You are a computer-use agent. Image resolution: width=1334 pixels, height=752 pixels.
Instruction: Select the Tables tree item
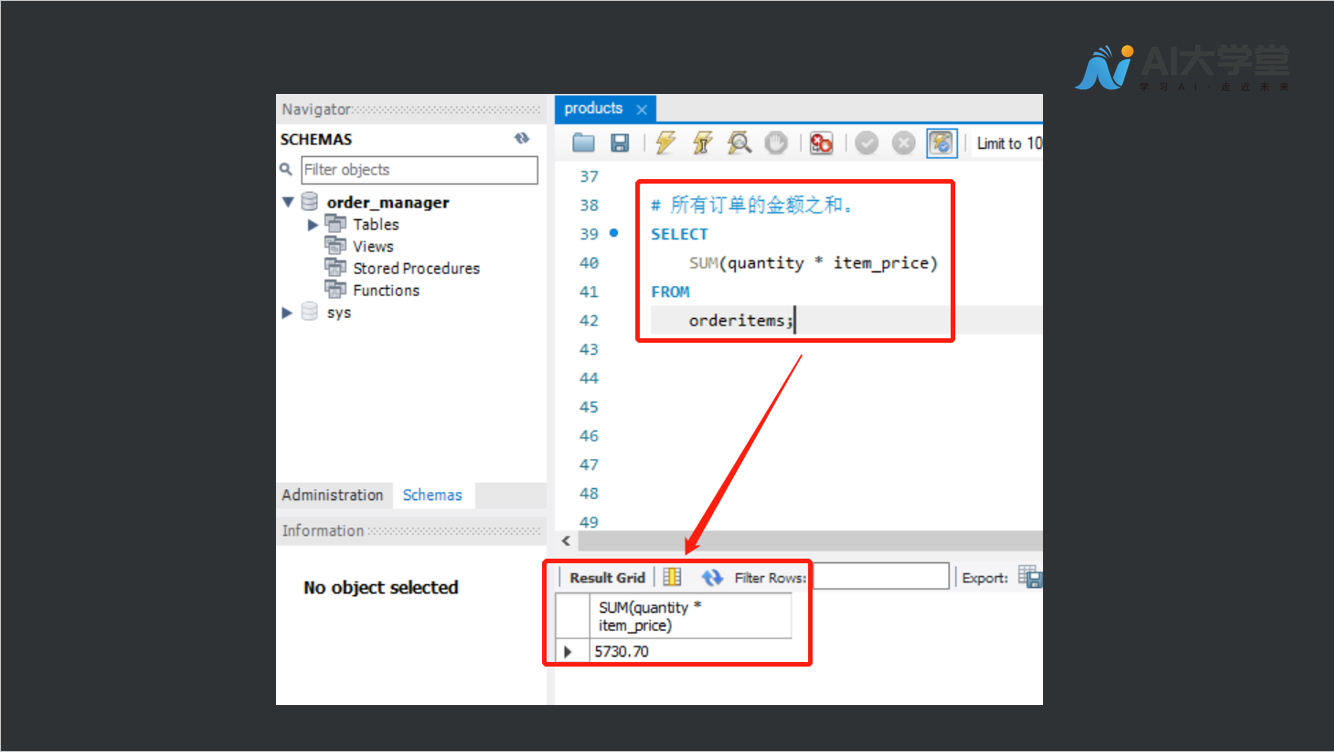[376, 224]
